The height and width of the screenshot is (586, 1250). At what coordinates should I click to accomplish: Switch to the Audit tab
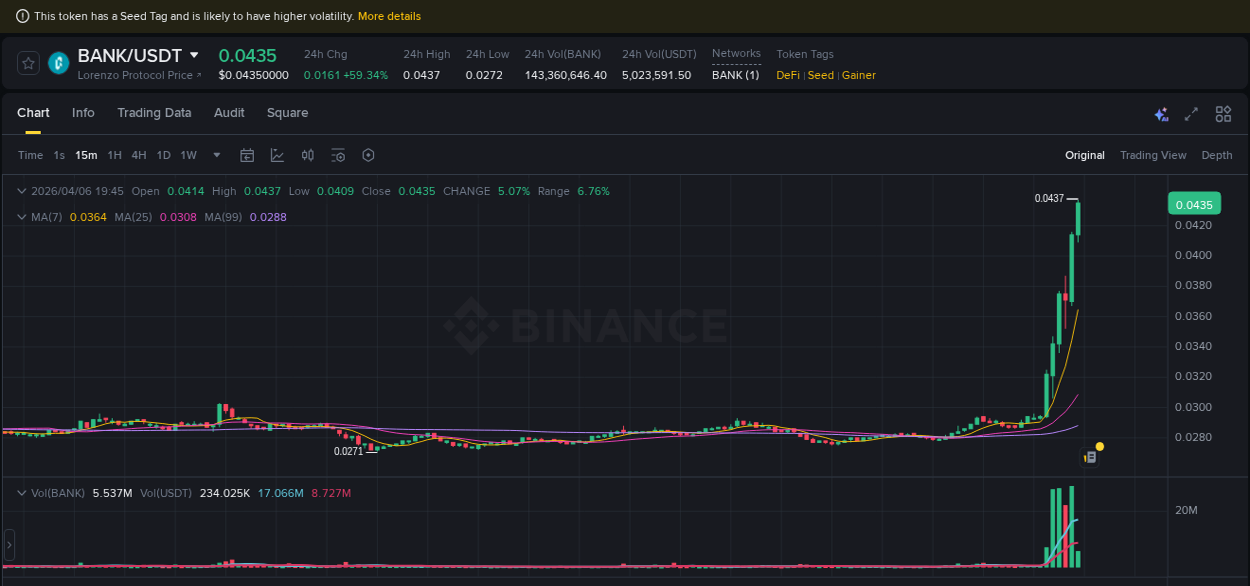pos(229,113)
